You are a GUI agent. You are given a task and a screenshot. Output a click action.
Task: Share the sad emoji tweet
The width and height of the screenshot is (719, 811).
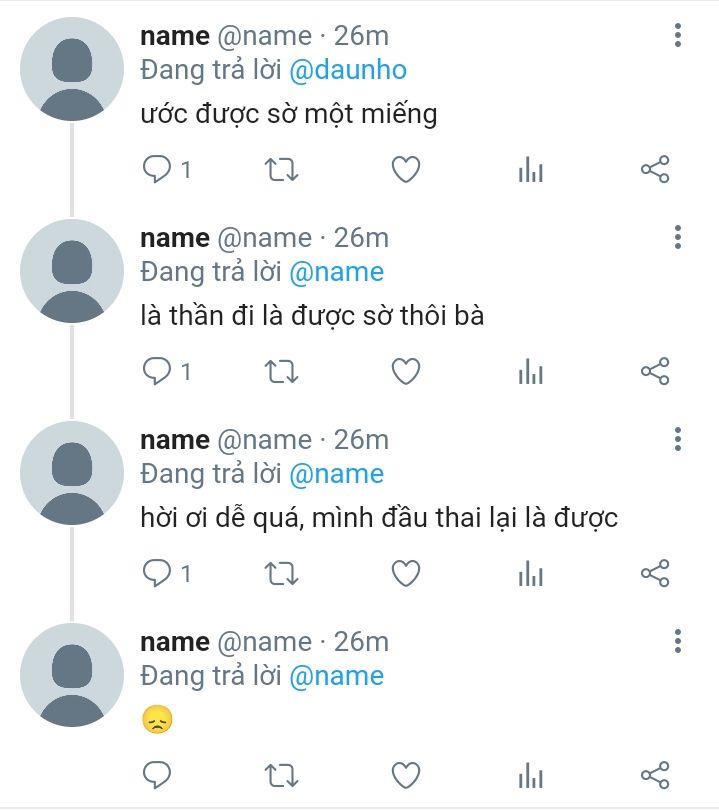(655, 775)
